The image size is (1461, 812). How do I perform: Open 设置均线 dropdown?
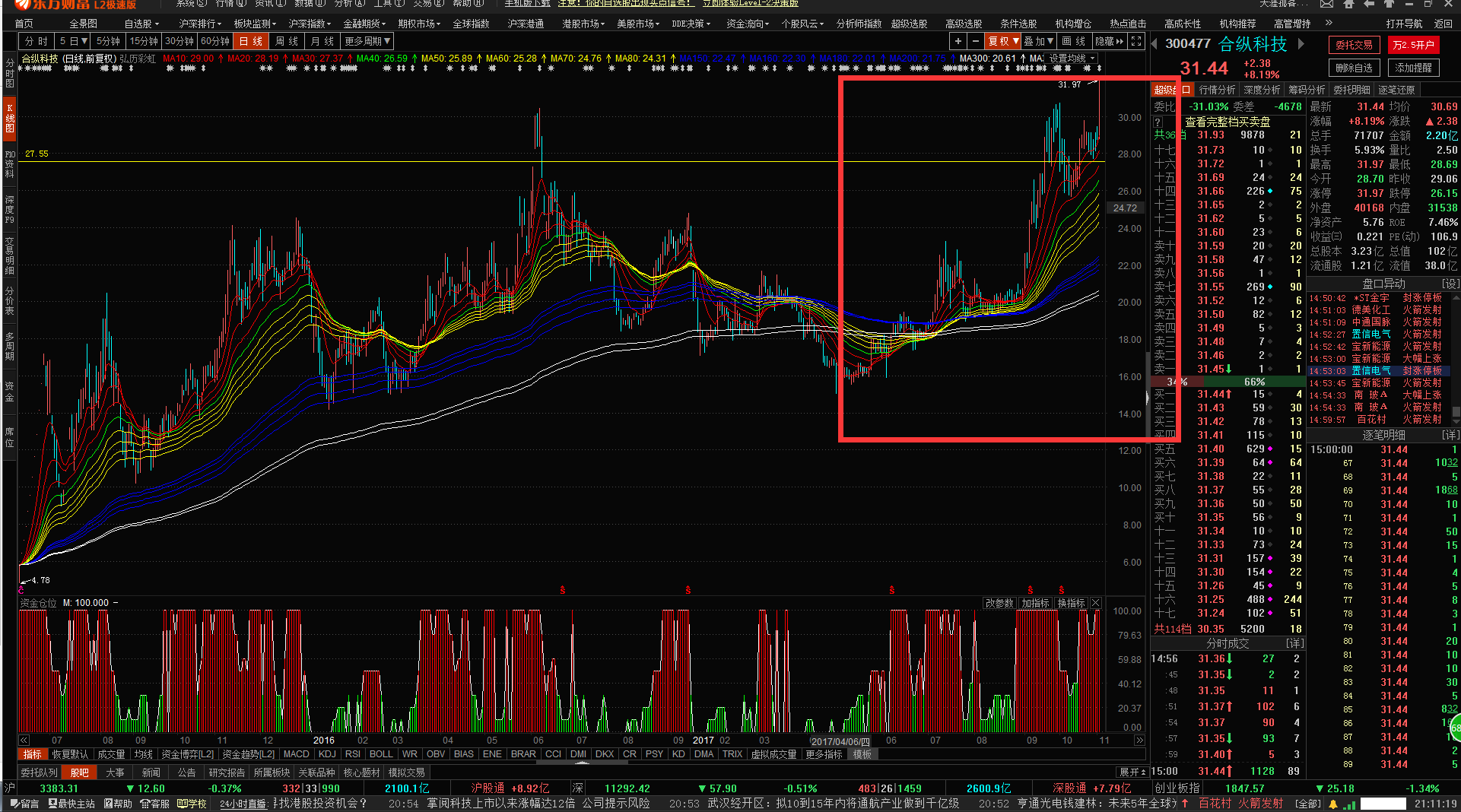pyautogui.click(x=1072, y=59)
